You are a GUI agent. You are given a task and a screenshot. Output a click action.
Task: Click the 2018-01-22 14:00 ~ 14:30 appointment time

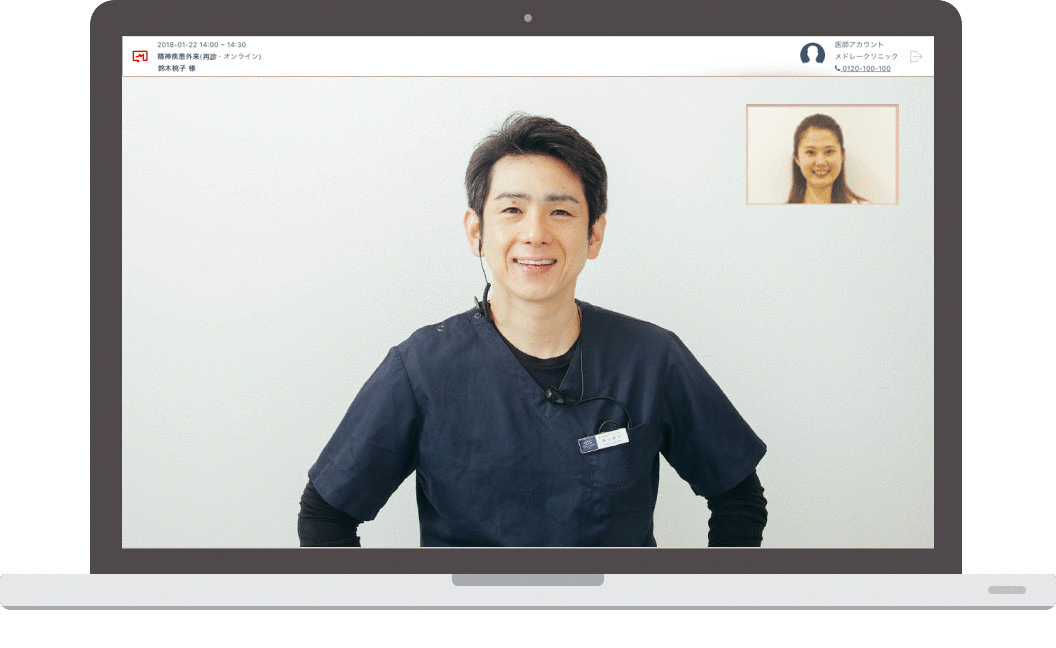pos(201,45)
